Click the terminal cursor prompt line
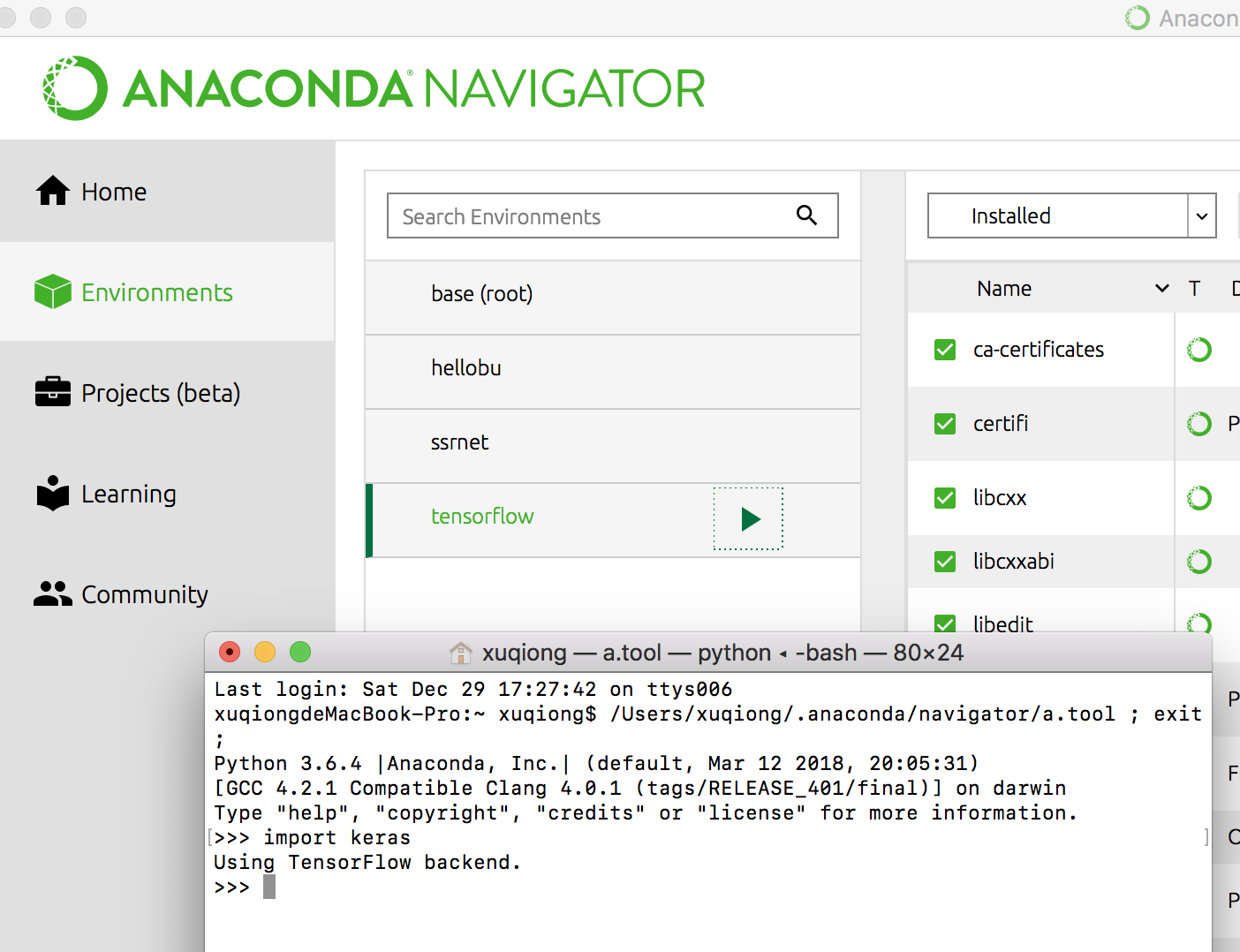 tap(245, 887)
